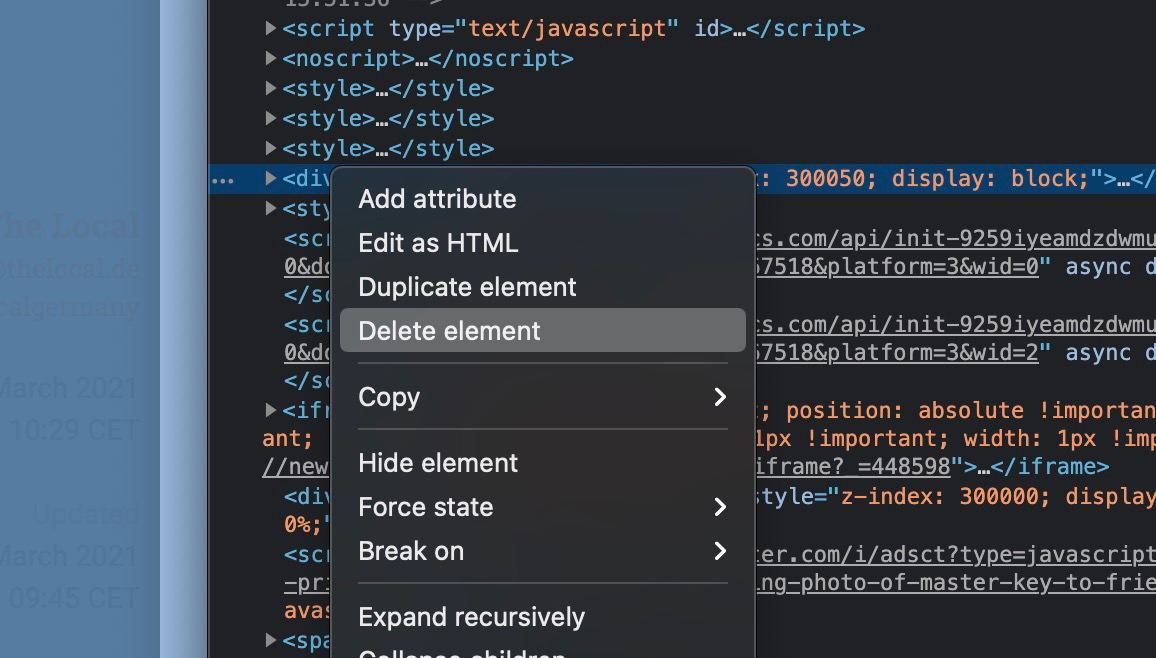Viewport: 1156px width, 658px height.
Task: Click the Force state chevron arrow
Action: point(720,507)
